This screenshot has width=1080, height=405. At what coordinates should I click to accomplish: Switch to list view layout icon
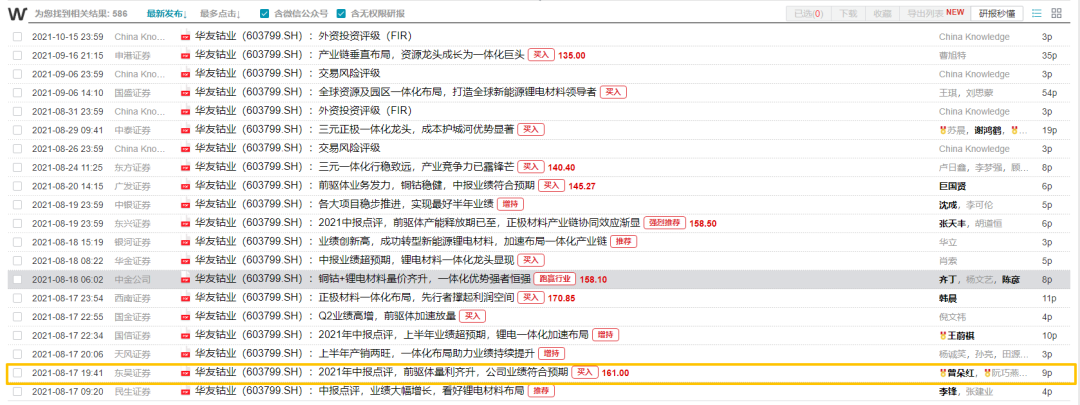point(1037,13)
